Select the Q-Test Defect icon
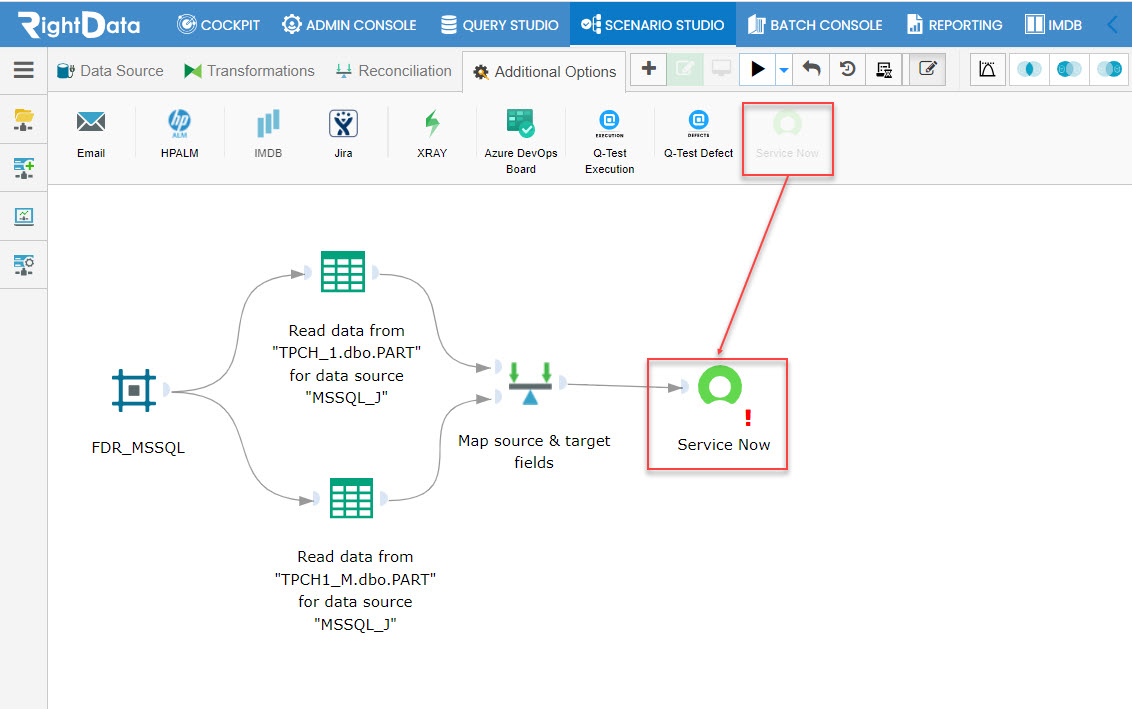This screenshot has height=709, width=1132. point(698,123)
